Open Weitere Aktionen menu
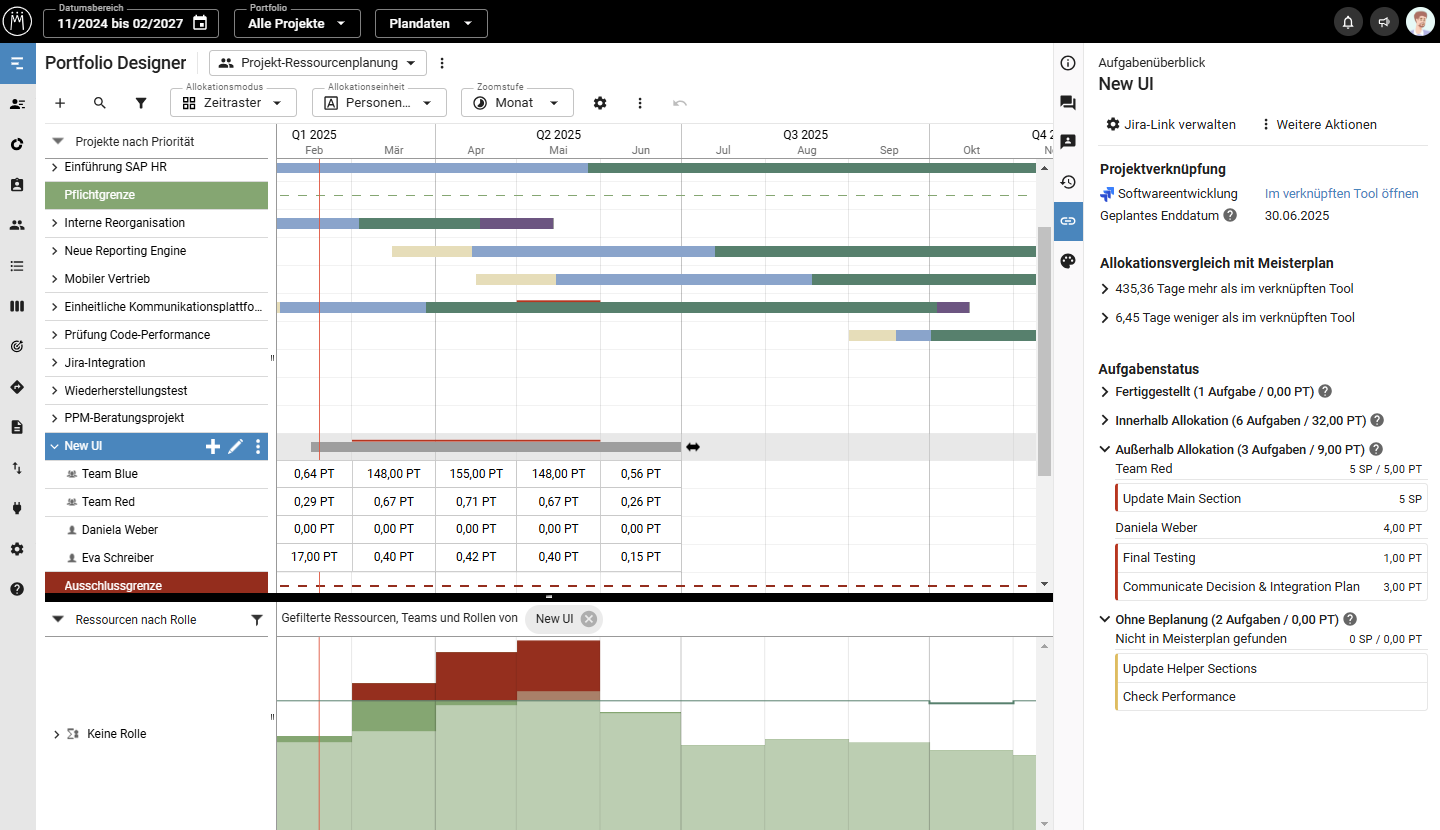The height and width of the screenshot is (830, 1440). (1318, 125)
